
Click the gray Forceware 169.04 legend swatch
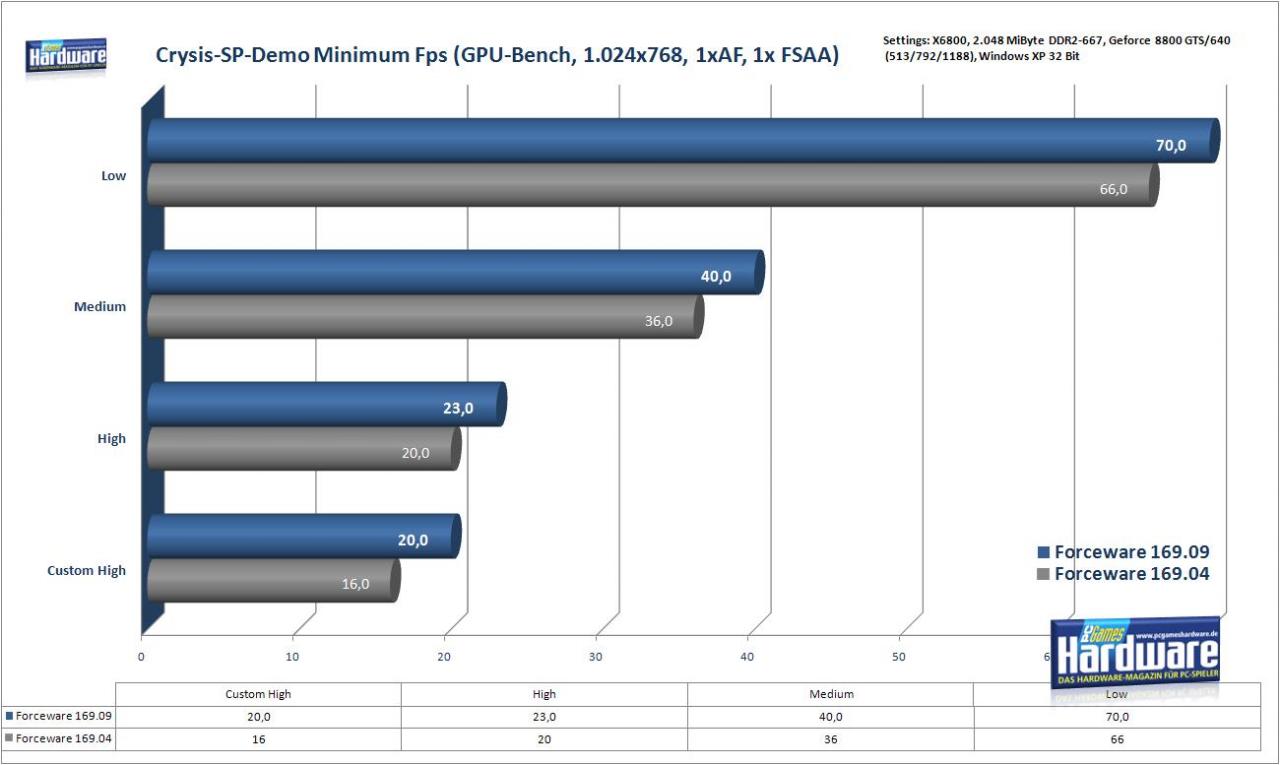[1044, 574]
